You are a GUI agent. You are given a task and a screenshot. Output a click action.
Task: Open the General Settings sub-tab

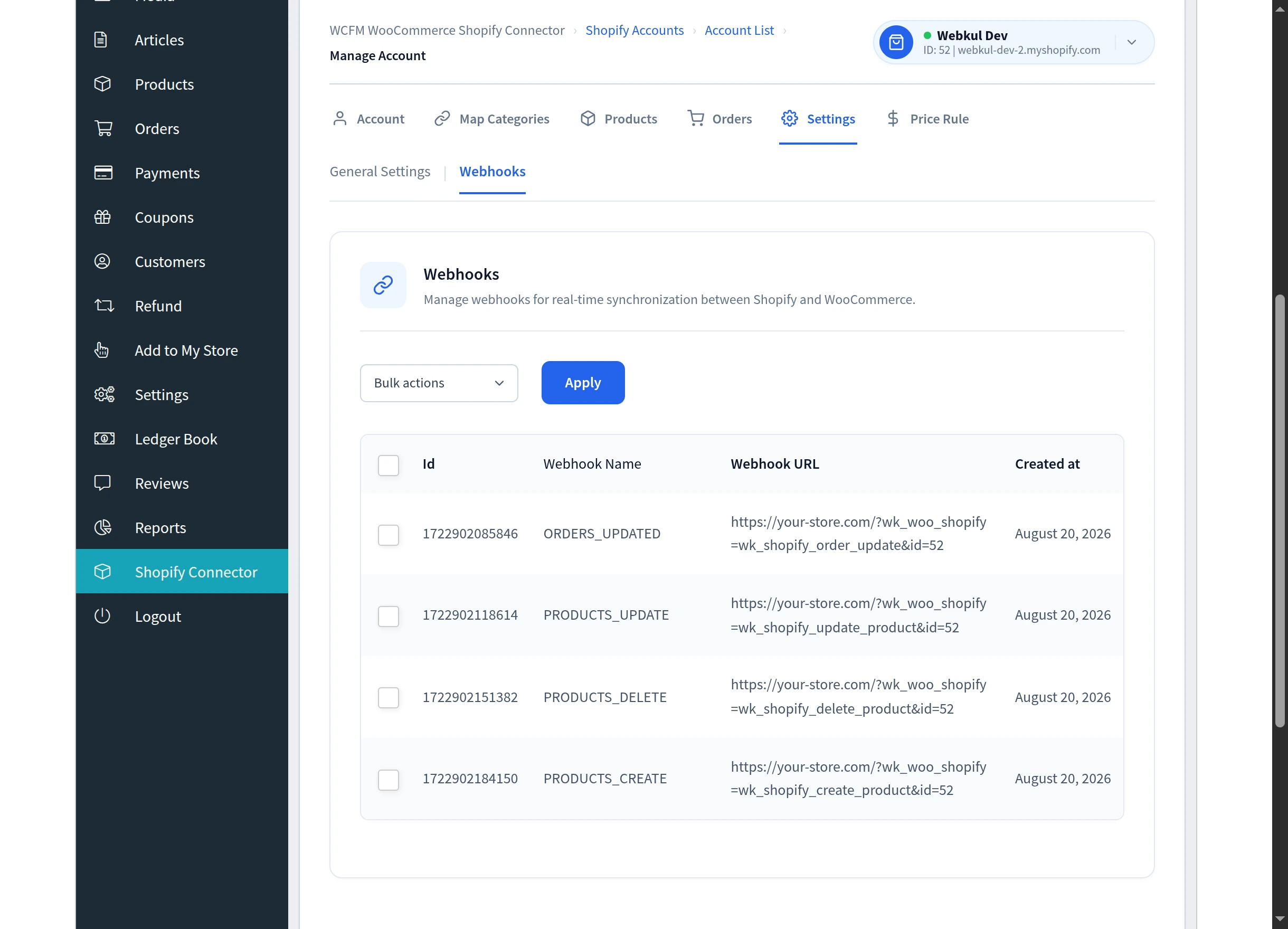pyautogui.click(x=380, y=172)
